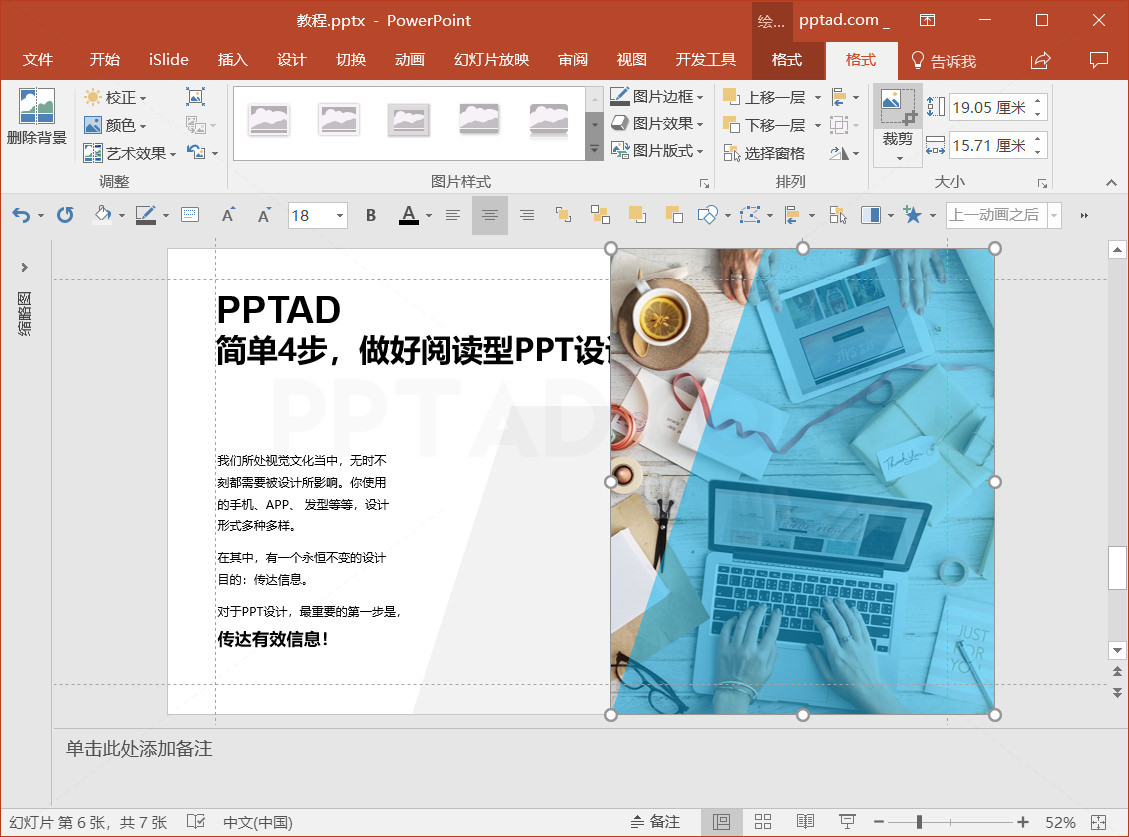Click the Shape Fill paint bucket icon
Viewport: 1129px width, 837px height.
point(103,215)
